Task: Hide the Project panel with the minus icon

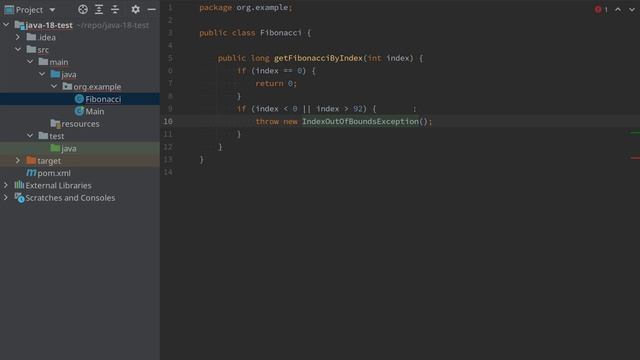Action: (x=151, y=9)
